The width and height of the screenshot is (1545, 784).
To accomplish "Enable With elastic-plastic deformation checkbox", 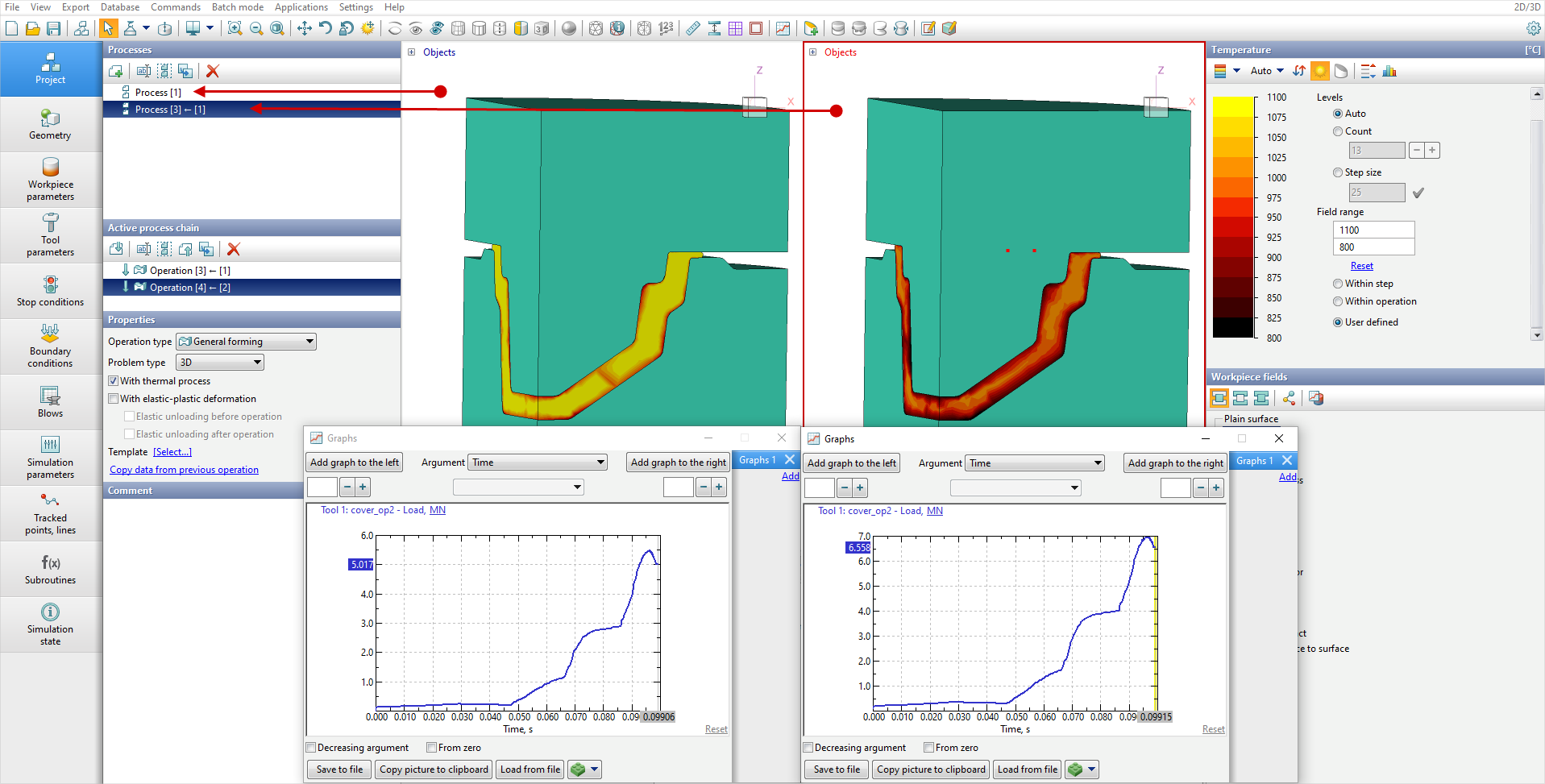I will [x=114, y=399].
